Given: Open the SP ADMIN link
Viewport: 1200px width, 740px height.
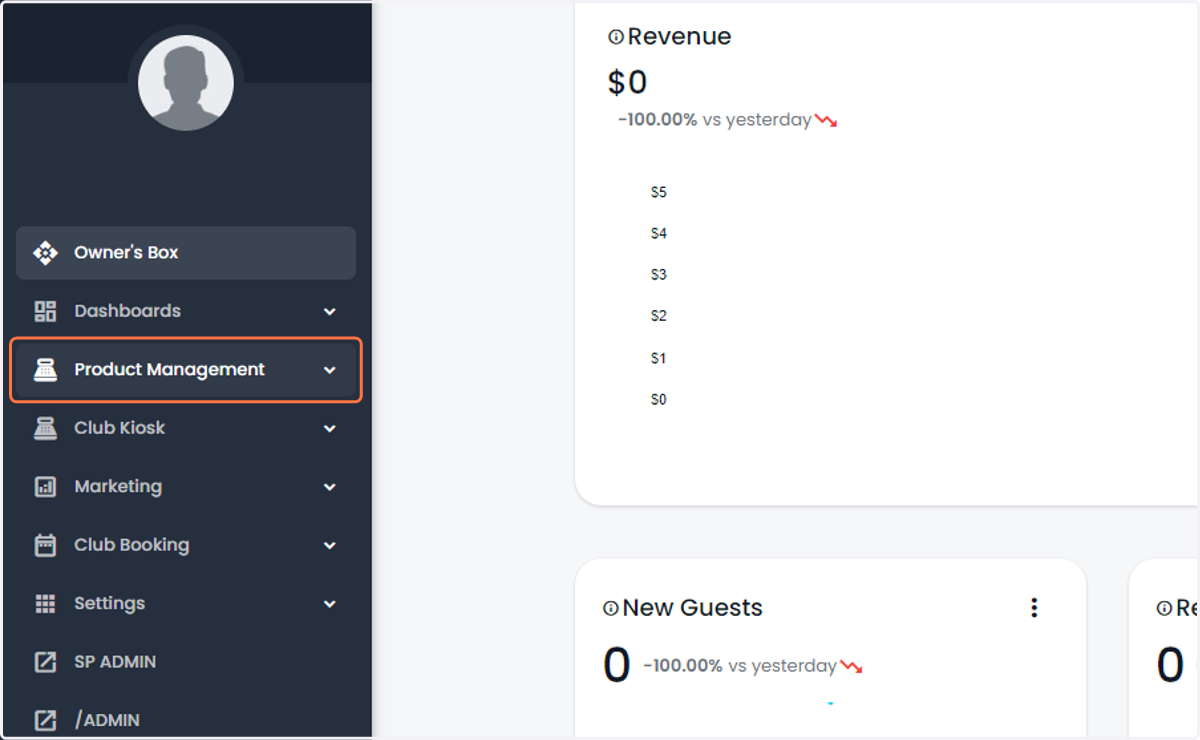Looking at the screenshot, I should pyautogui.click(x=186, y=662).
